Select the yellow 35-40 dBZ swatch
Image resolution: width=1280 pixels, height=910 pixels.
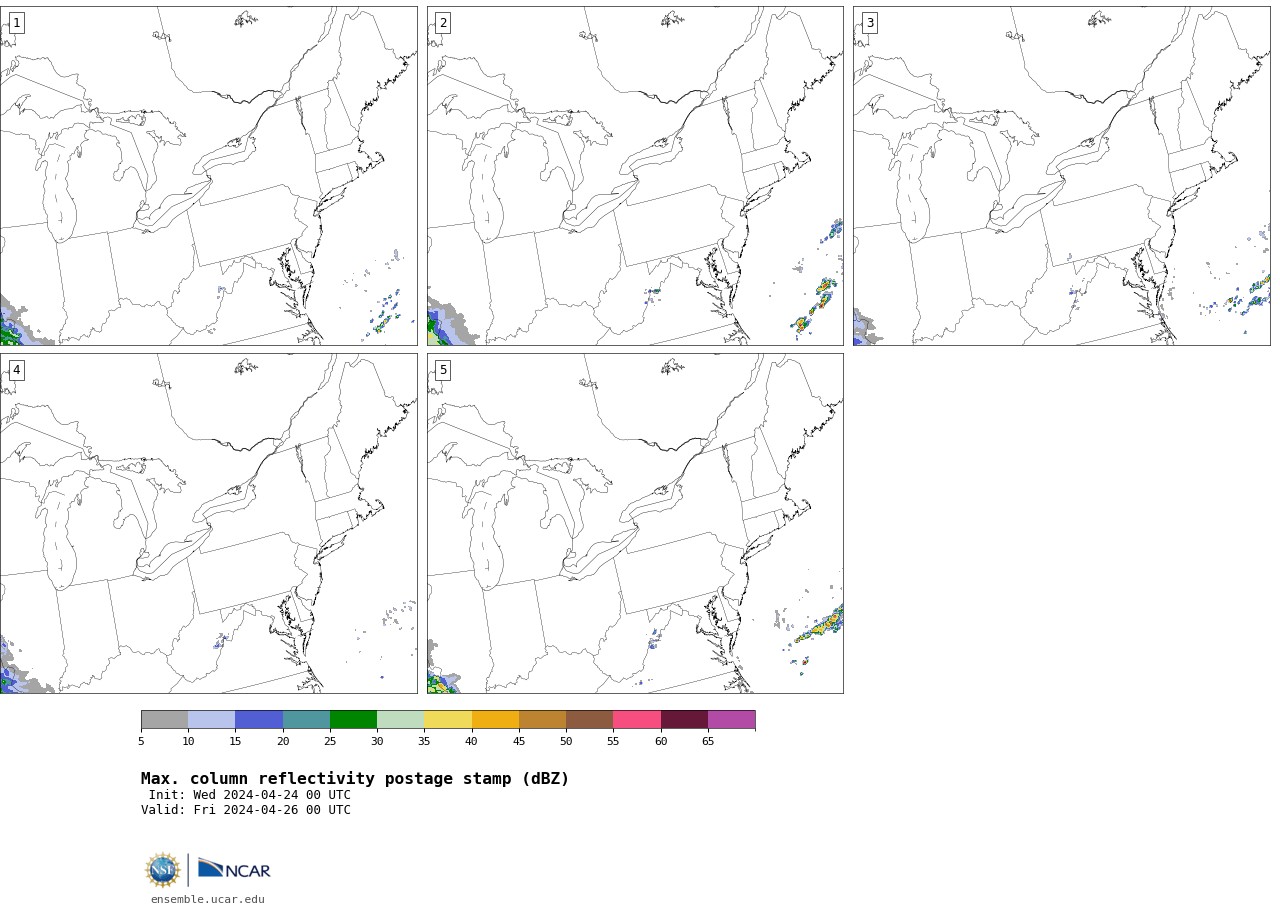448,720
